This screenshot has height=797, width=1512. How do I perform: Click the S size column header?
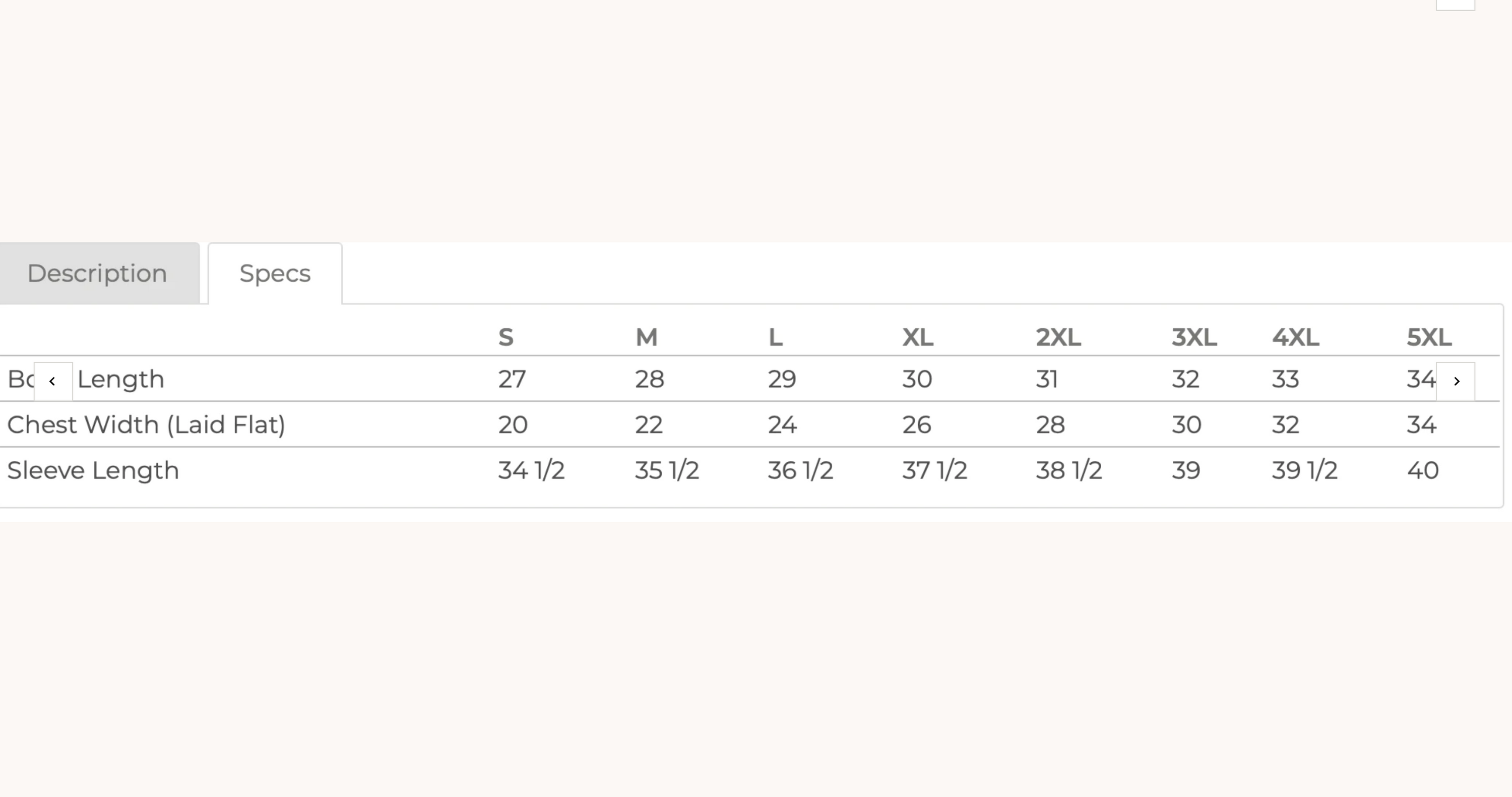506,337
